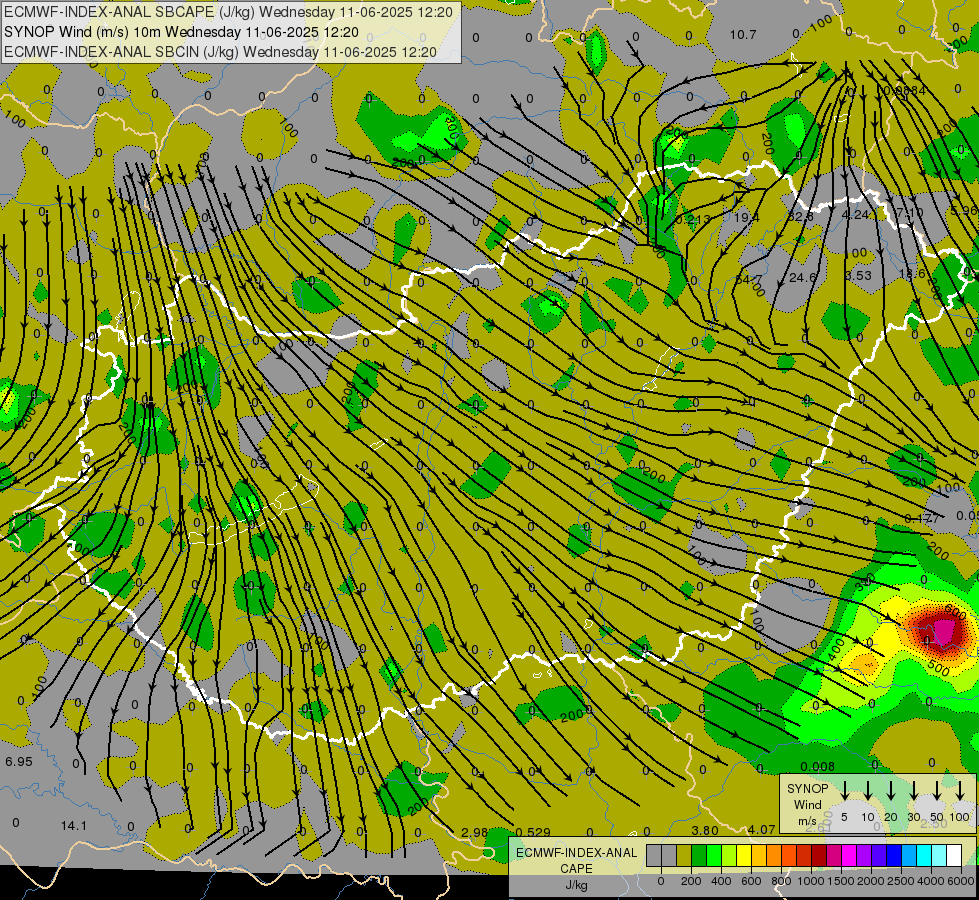Select the bright magenta CAPE legend swatch

pyautogui.click(x=850, y=855)
